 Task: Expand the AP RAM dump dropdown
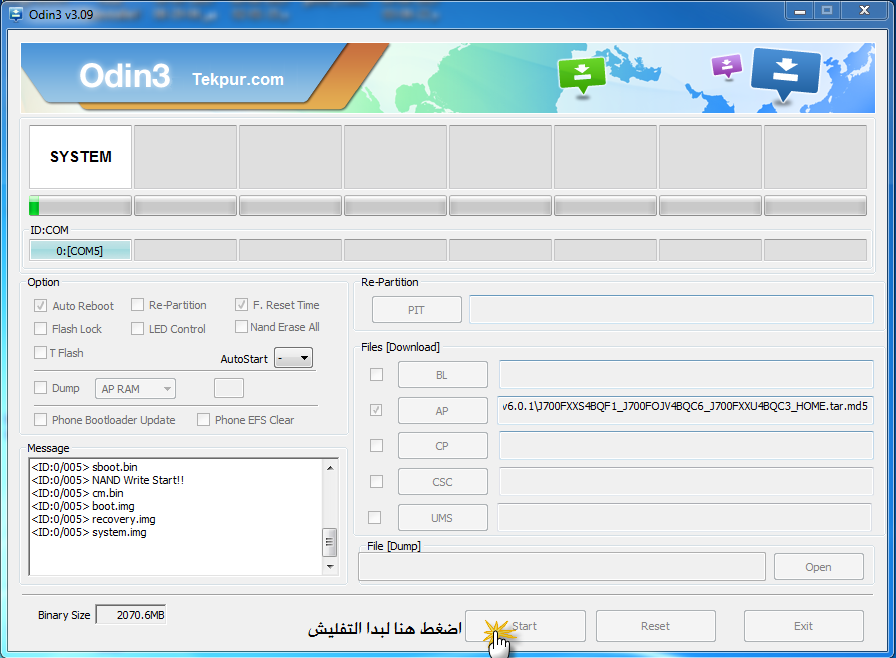(x=135, y=389)
